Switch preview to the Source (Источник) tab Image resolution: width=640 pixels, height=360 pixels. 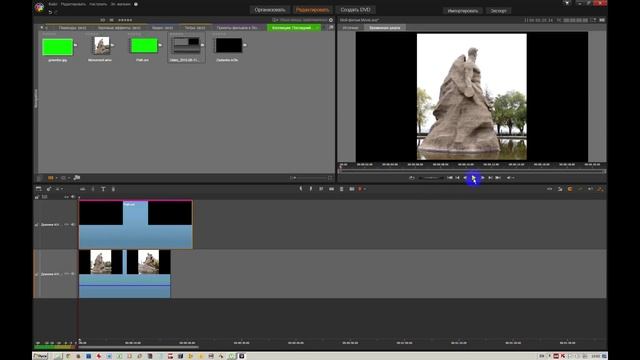point(350,28)
